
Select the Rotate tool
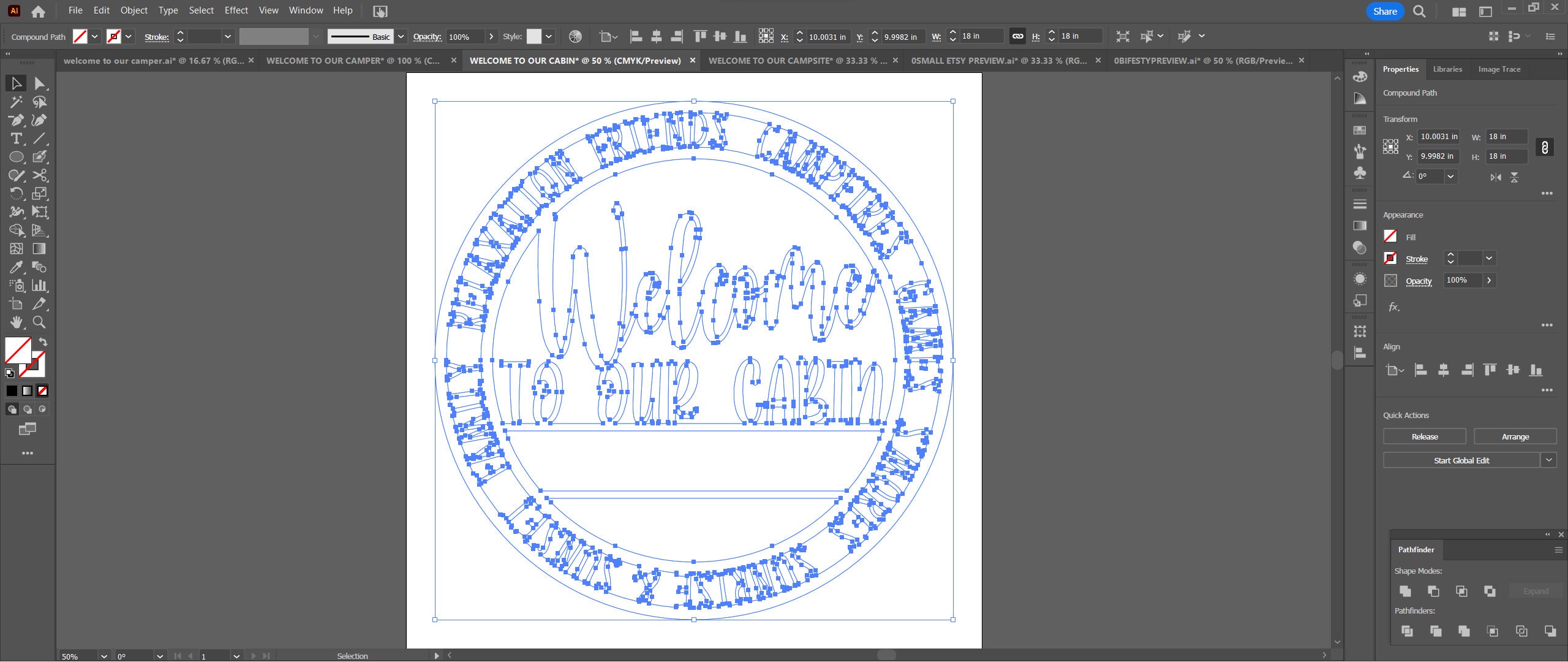15,194
